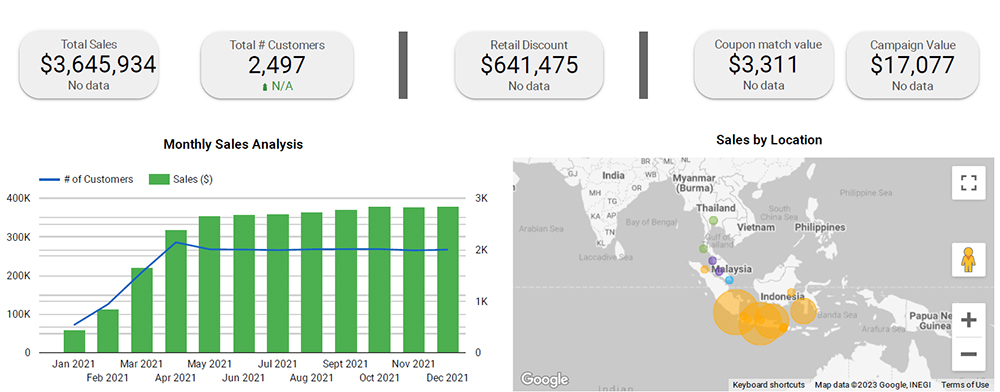Click the Retail Discount scorecard
Image resolution: width=1000 pixels, height=392 pixels.
(529, 64)
